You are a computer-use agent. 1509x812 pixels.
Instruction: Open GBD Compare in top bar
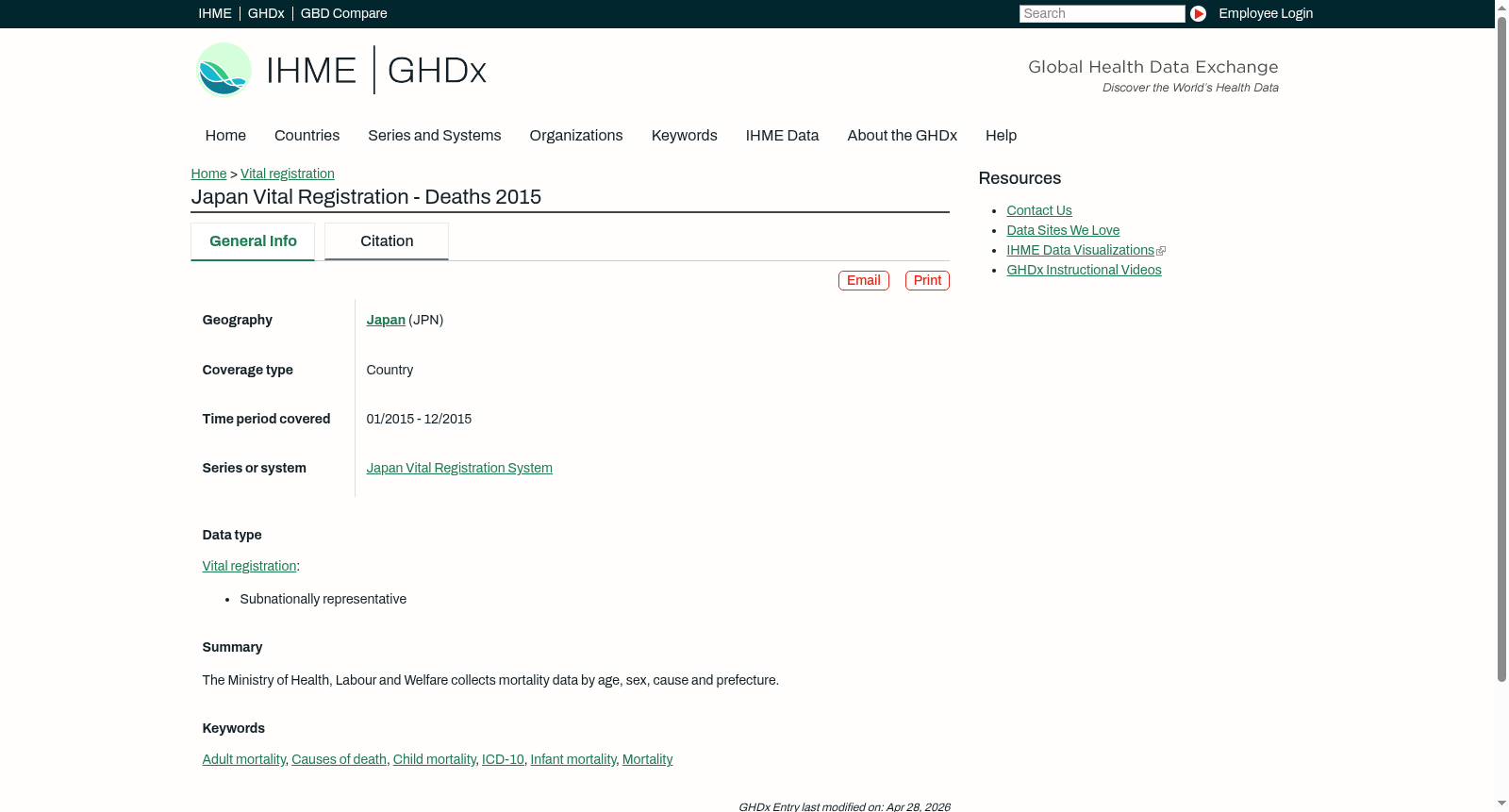pos(343,13)
